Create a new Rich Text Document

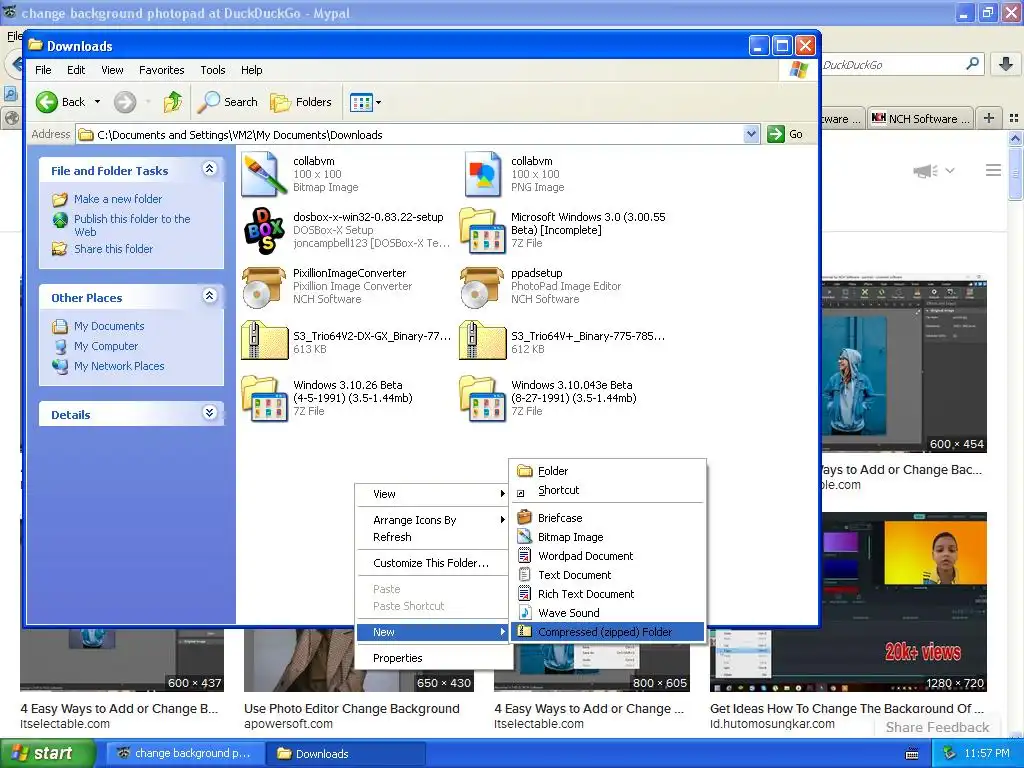click(607, 594)
